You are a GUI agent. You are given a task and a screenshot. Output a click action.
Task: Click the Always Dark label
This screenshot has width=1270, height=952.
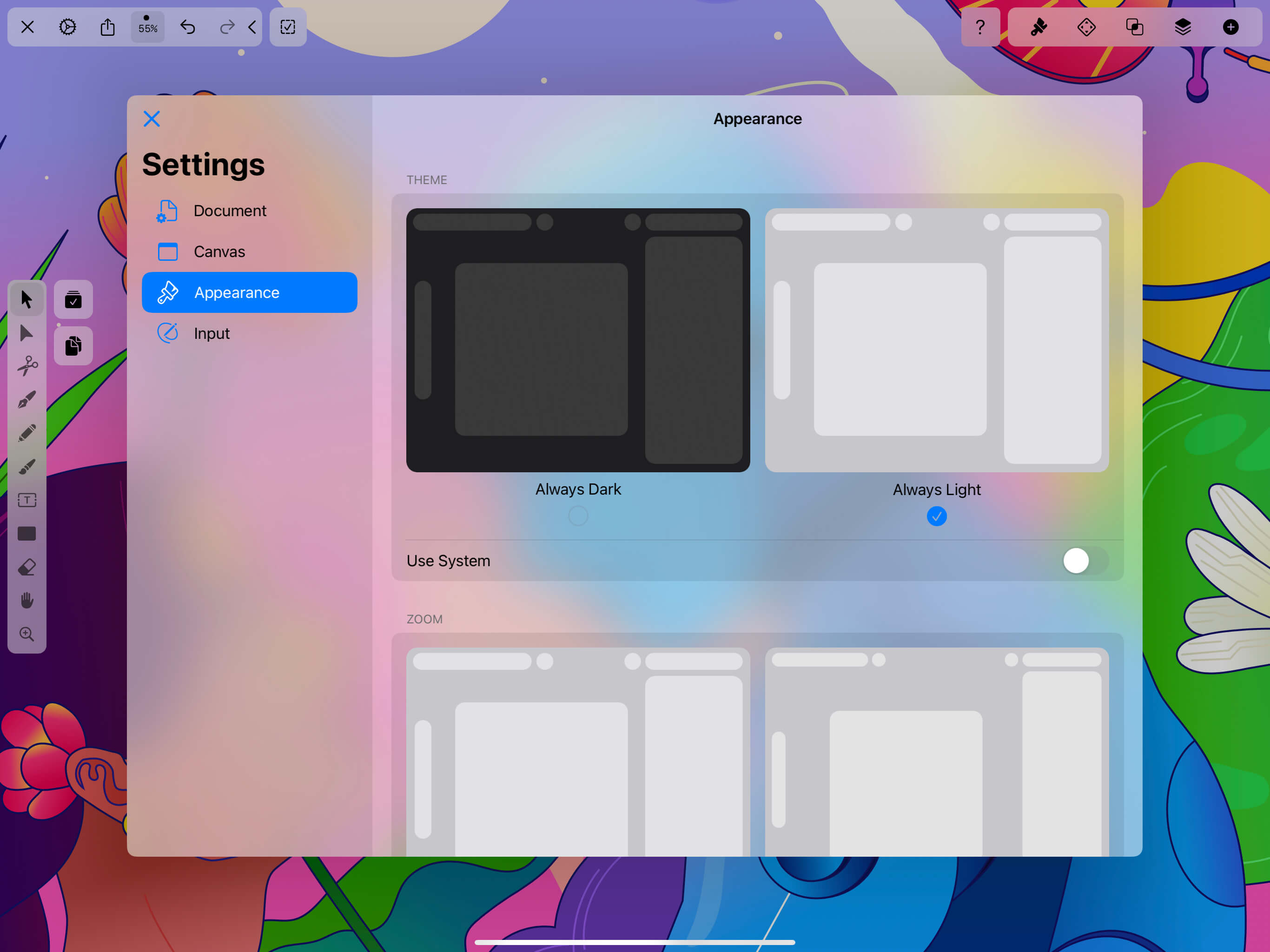coord(577,489)
